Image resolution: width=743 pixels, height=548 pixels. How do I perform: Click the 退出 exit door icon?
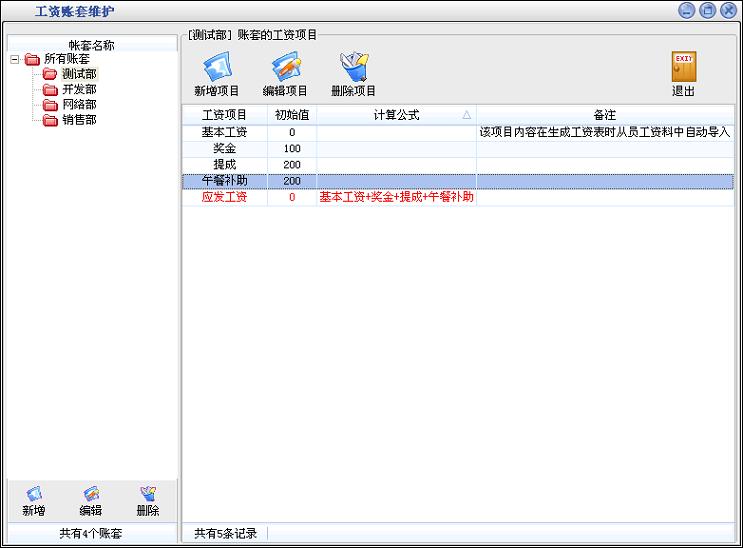(683, 69)
